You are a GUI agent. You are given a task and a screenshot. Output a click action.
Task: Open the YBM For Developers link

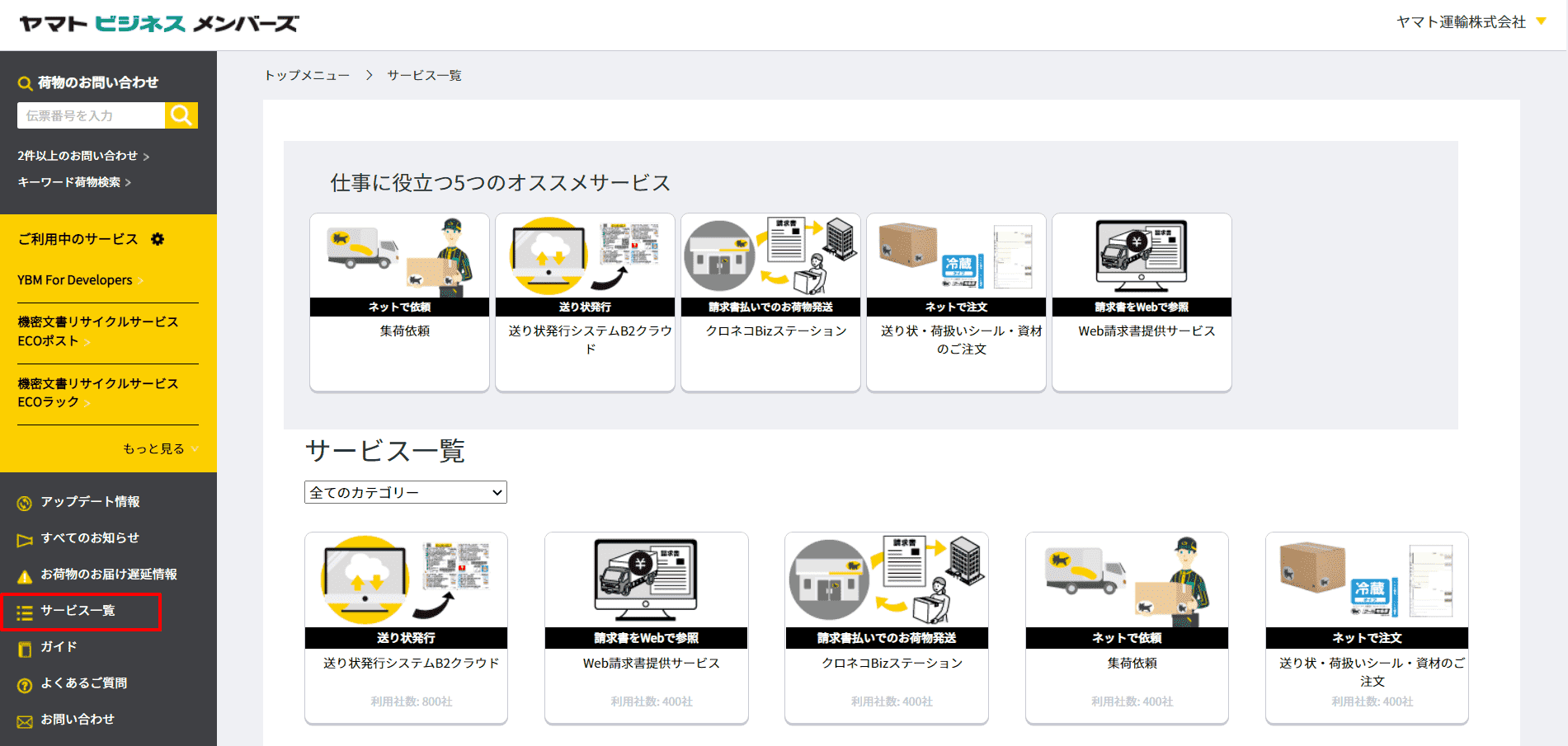pos(74,279)
